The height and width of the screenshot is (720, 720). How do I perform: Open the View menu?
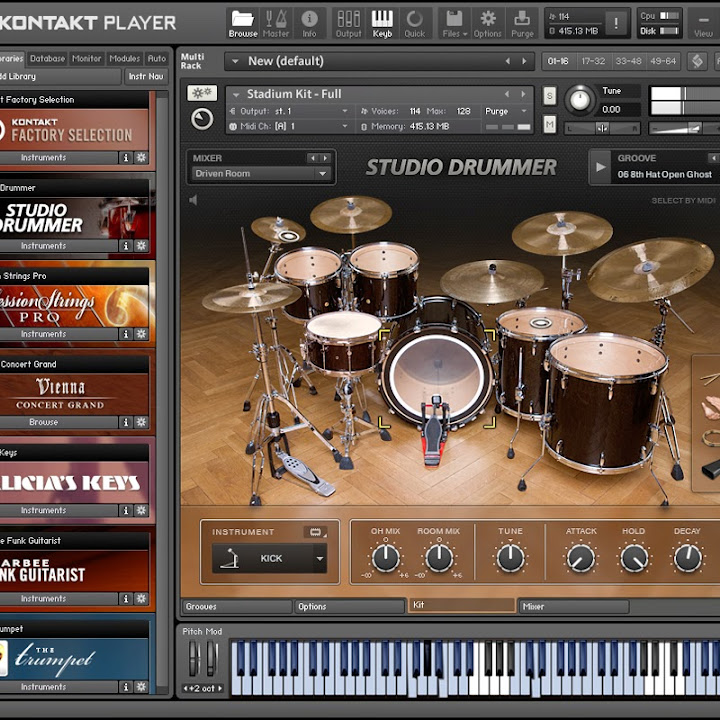(x=703, y=25)
